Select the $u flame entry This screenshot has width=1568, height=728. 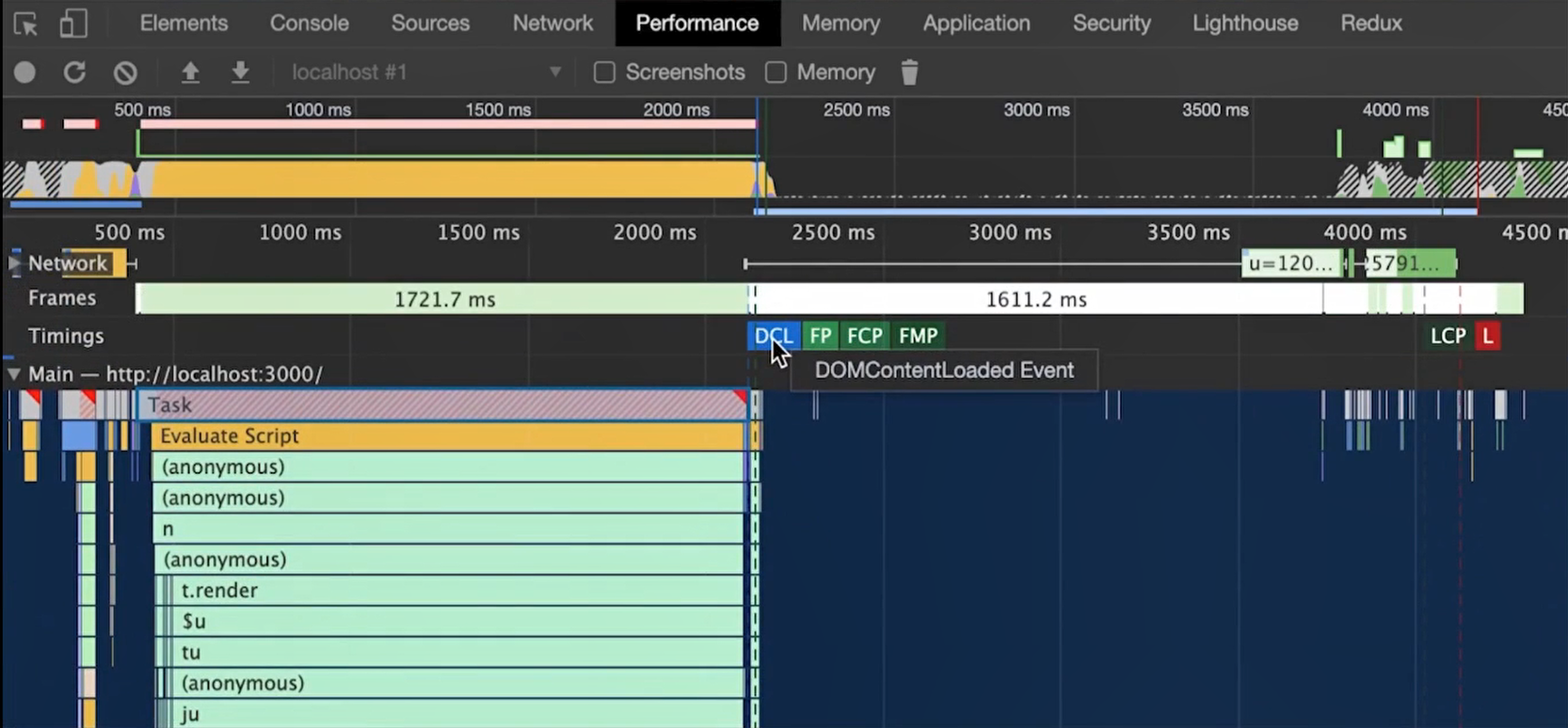[x=458, y=622]
